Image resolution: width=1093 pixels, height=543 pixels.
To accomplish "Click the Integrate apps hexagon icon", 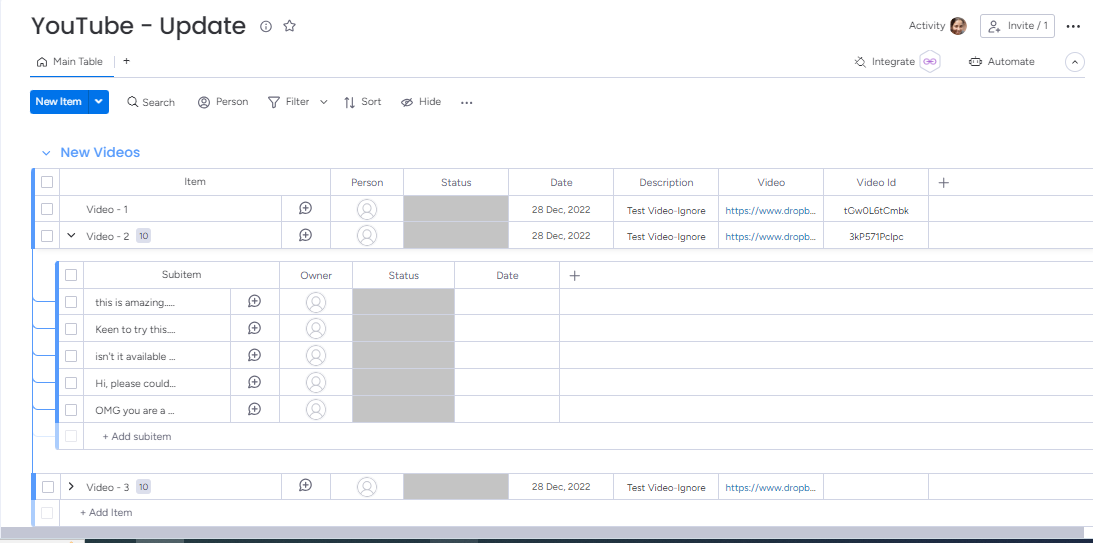I will (930, 61).
